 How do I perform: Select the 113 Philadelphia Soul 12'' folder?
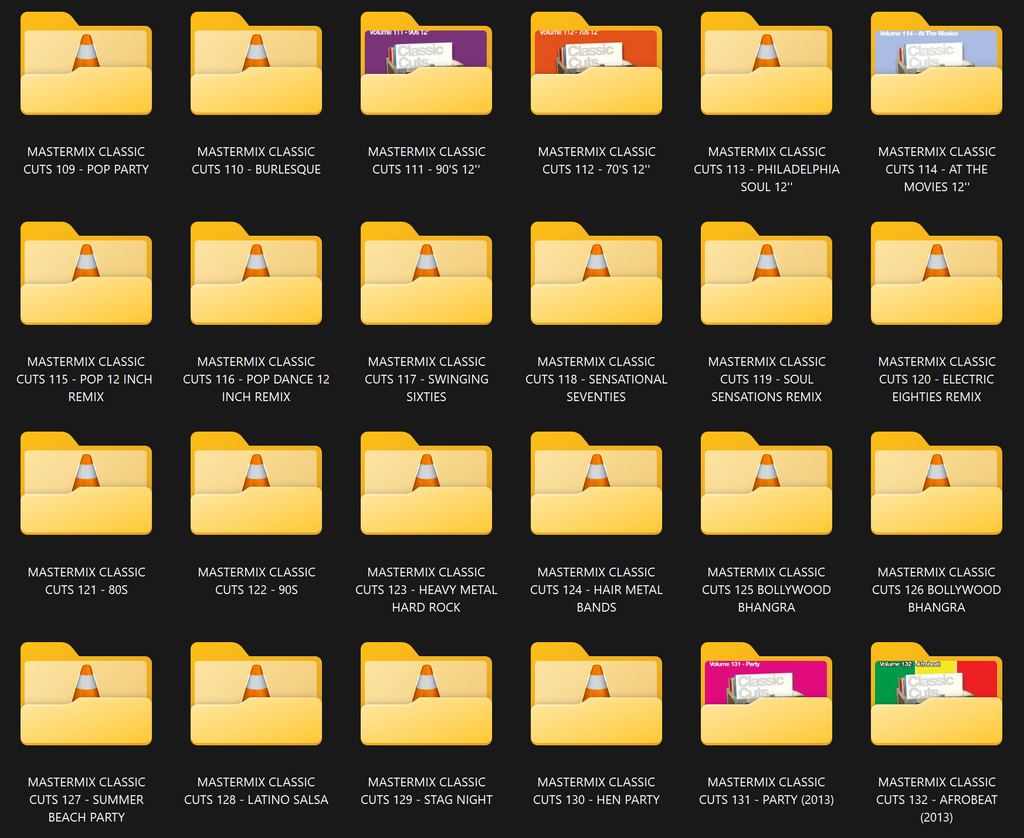767,63
